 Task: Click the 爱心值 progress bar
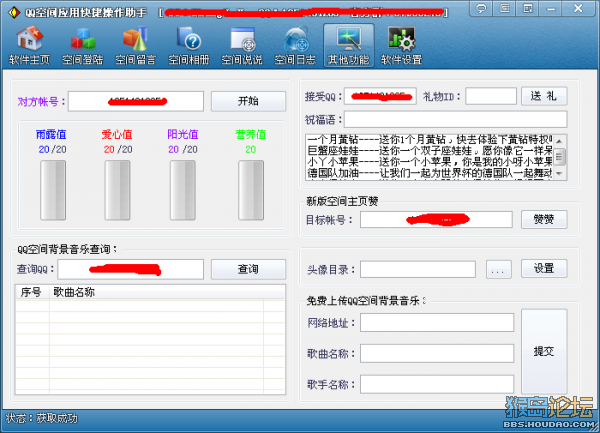click(x=117, y=190)
